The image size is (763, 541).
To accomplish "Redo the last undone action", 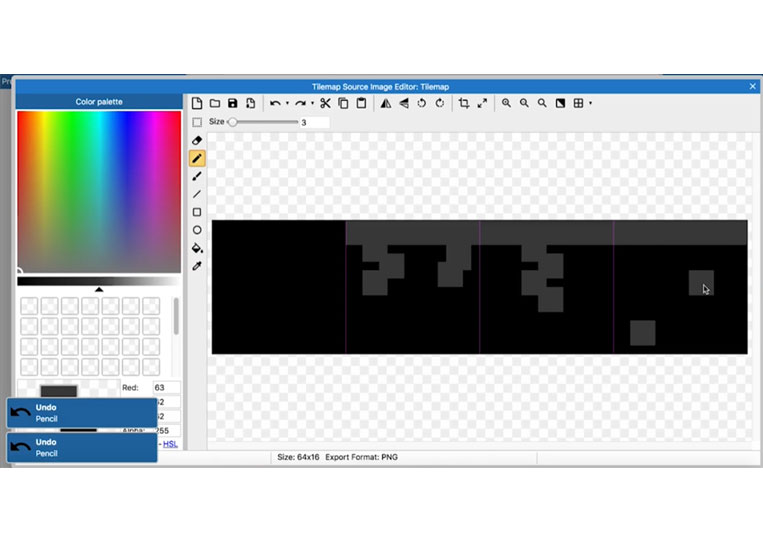I will tap(300, 103).
